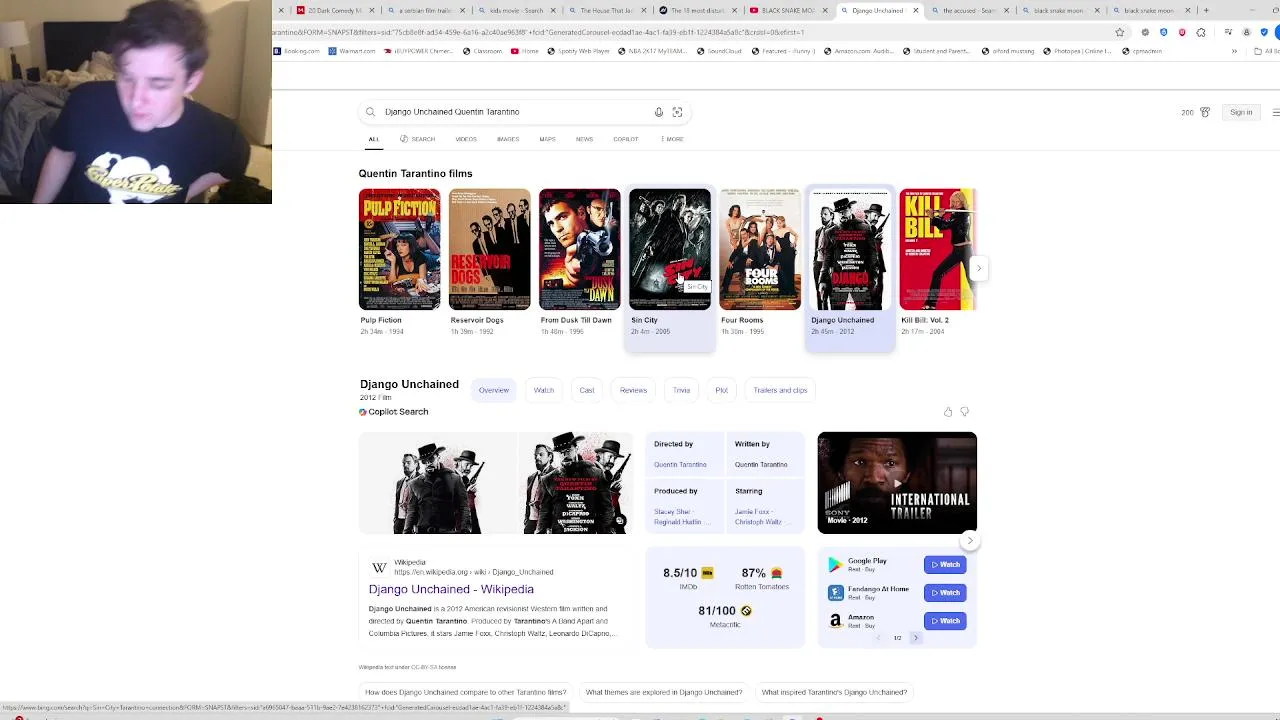The image size is (1280, 720).
Task: Close the Django Unchained browser tab
Action: 915,10
